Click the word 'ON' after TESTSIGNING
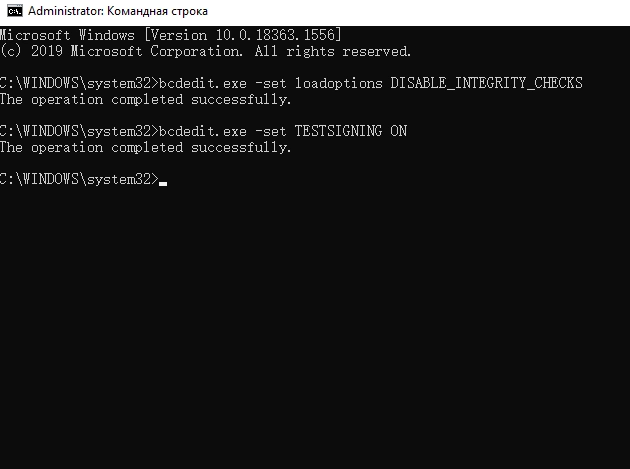 398,131
